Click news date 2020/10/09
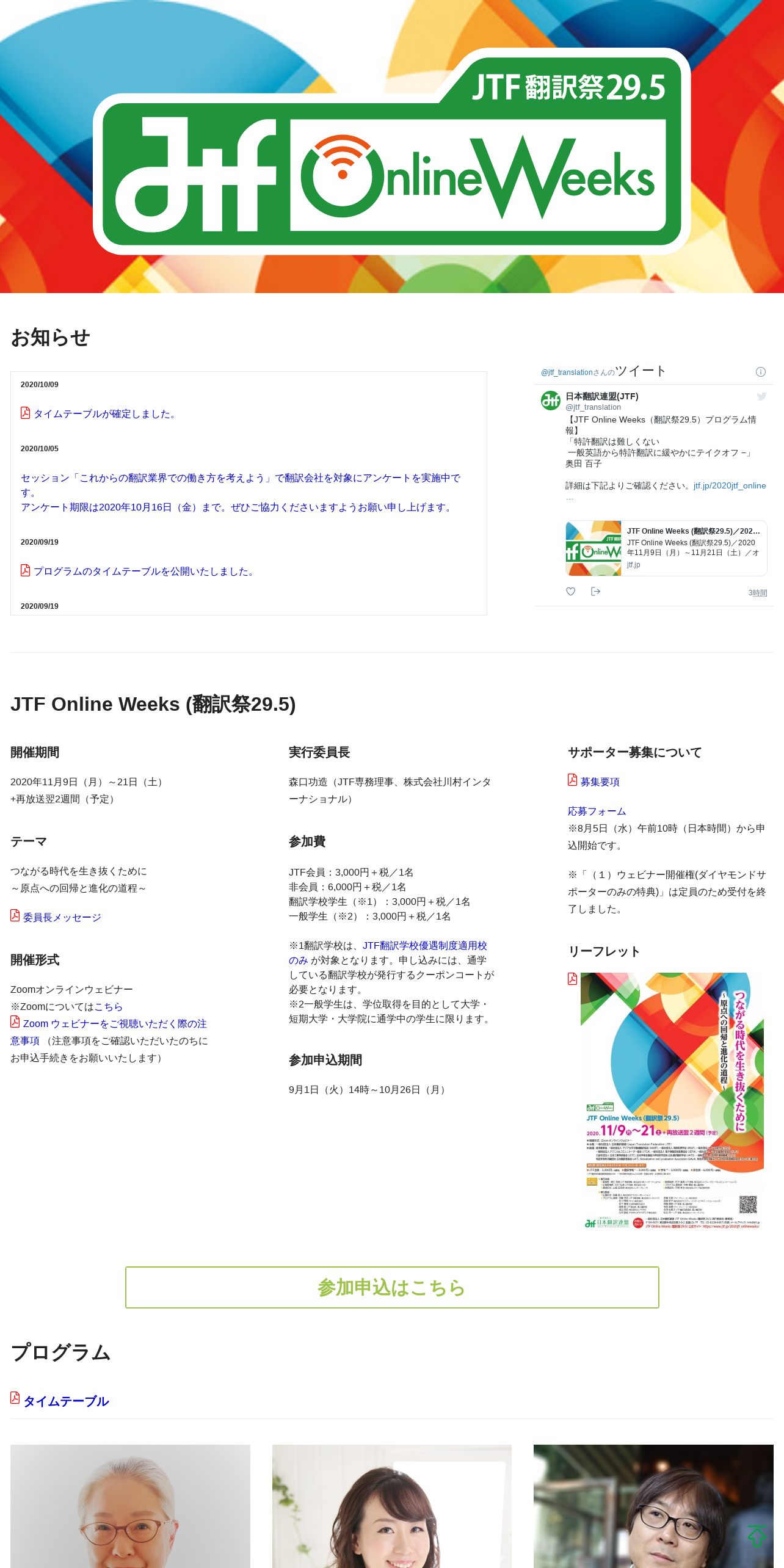The height and width of the screenshot is (1568, 784). (x=40, y=384)
